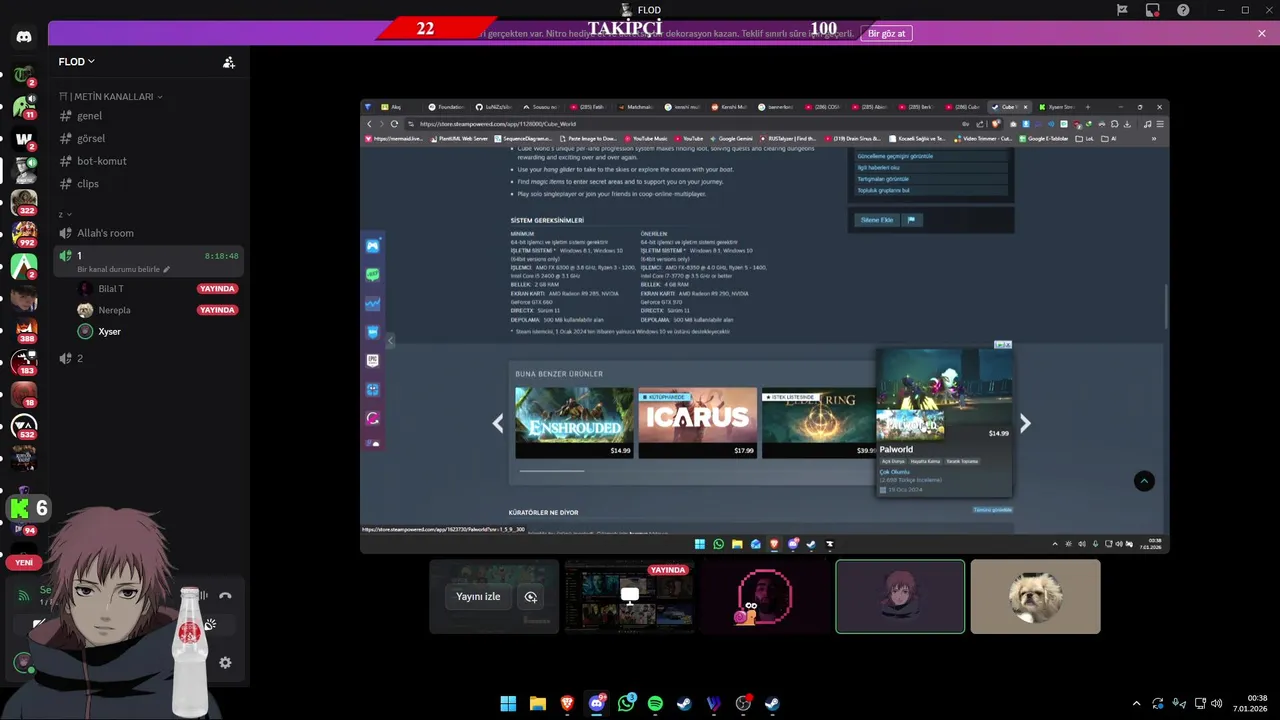Screen dimensions: 1280x720
Task: Click the Windows Start button
Action: click(x=508, y=703)
